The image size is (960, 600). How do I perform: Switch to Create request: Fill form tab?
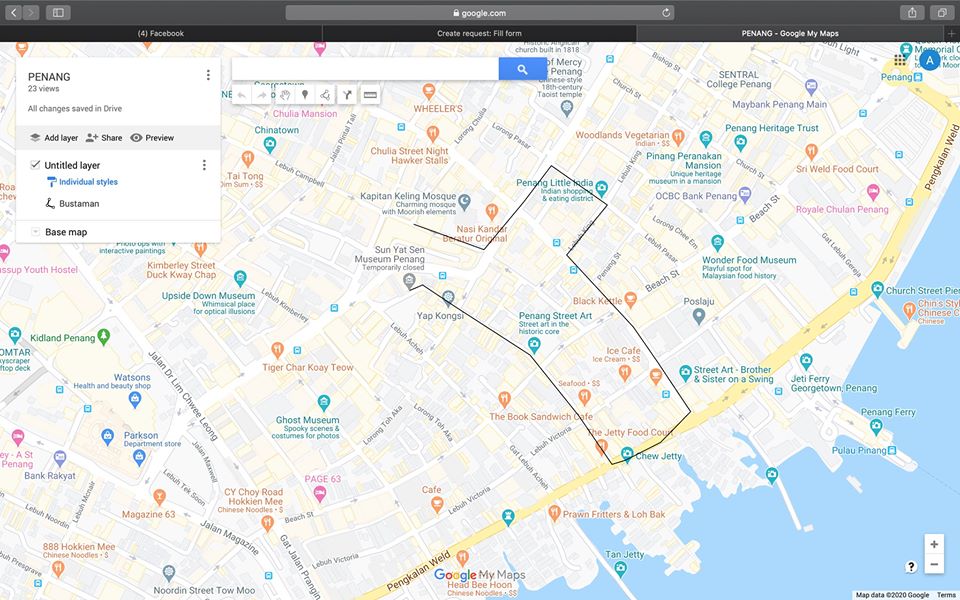pos(479,33)
